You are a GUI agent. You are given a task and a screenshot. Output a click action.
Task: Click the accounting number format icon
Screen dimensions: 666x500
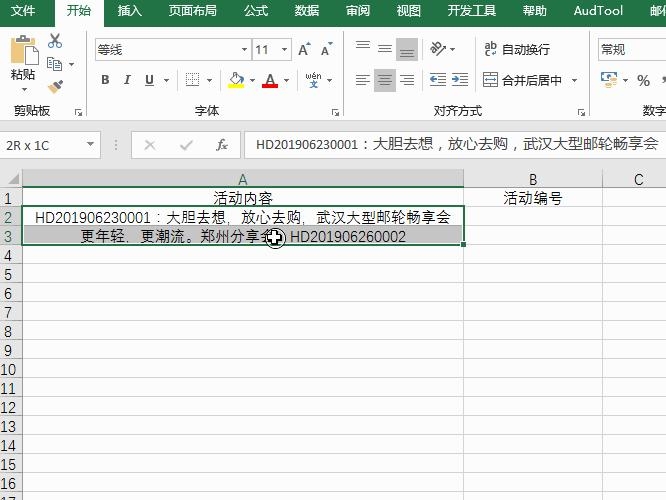609,80
